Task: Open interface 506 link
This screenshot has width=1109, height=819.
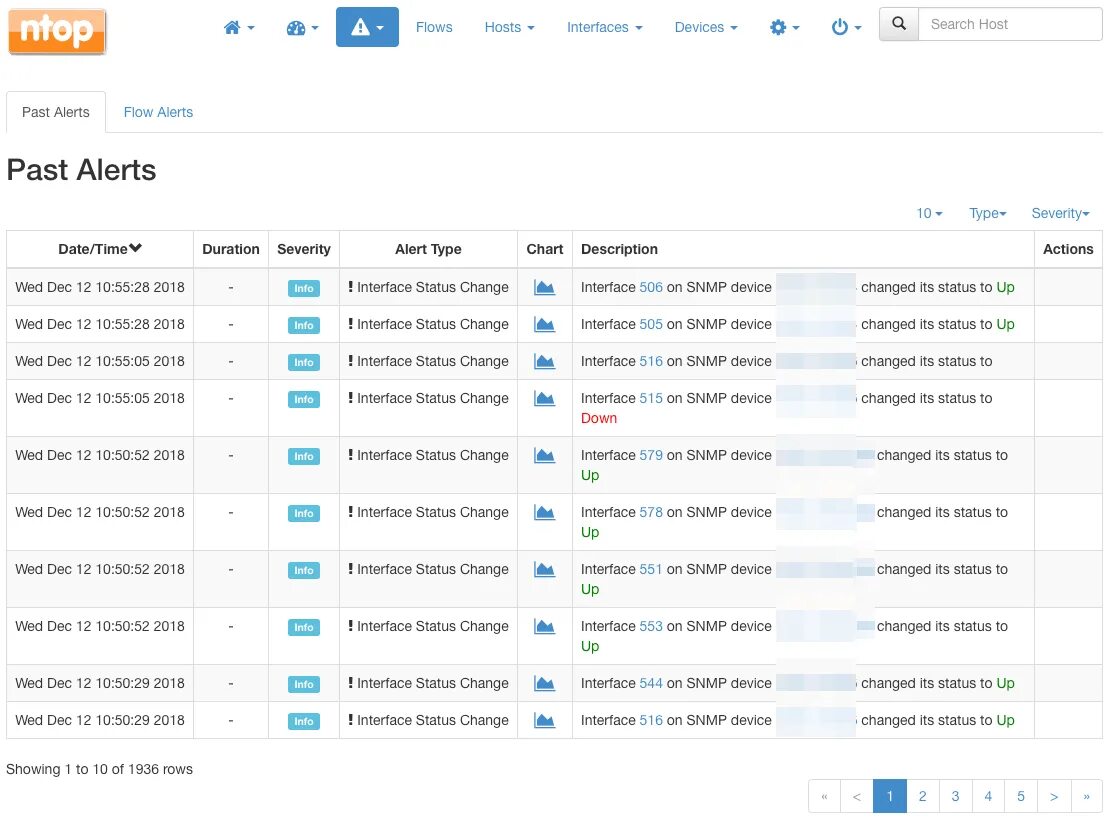Action: pos(651,287)
